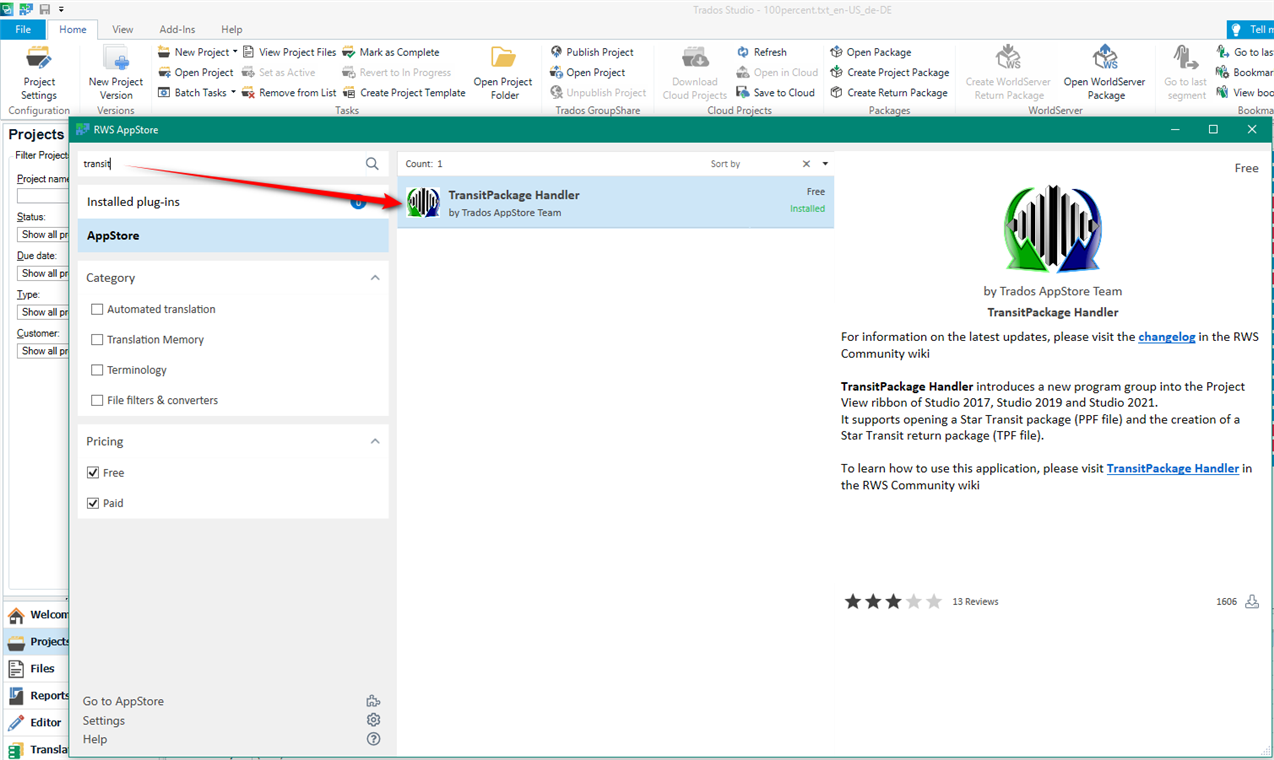This screenshot has width=1274, height=760.
Task: Click the search magnifier in AppStore
Action: 372,164
